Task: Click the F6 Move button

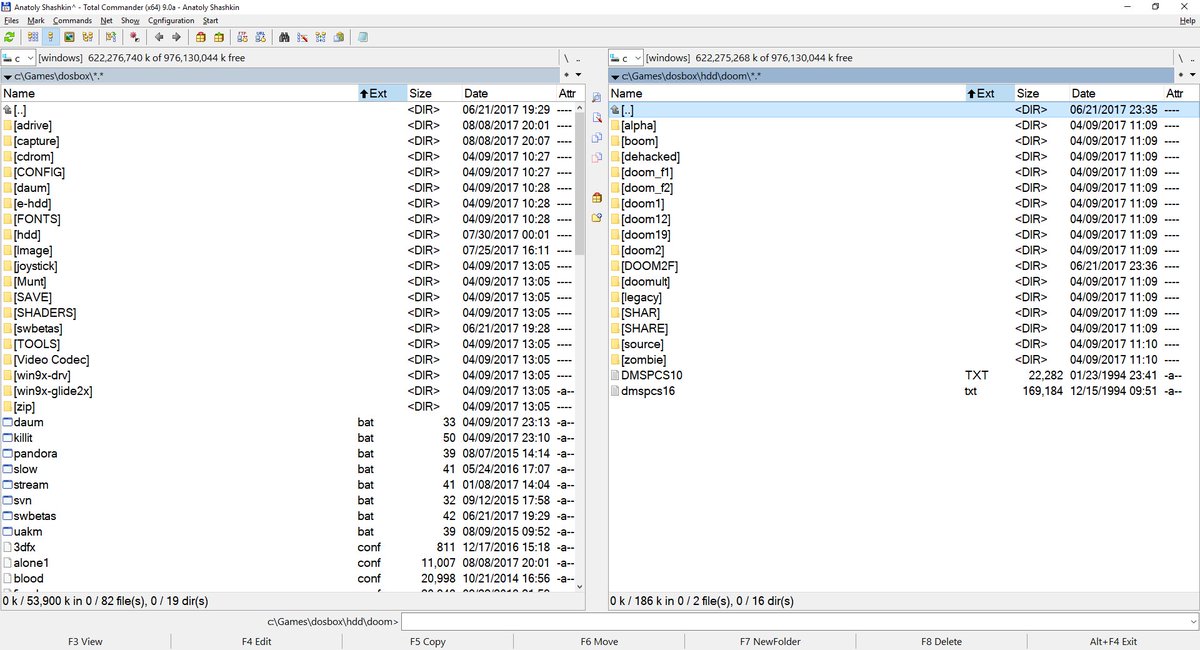Action: click(599, 641)
